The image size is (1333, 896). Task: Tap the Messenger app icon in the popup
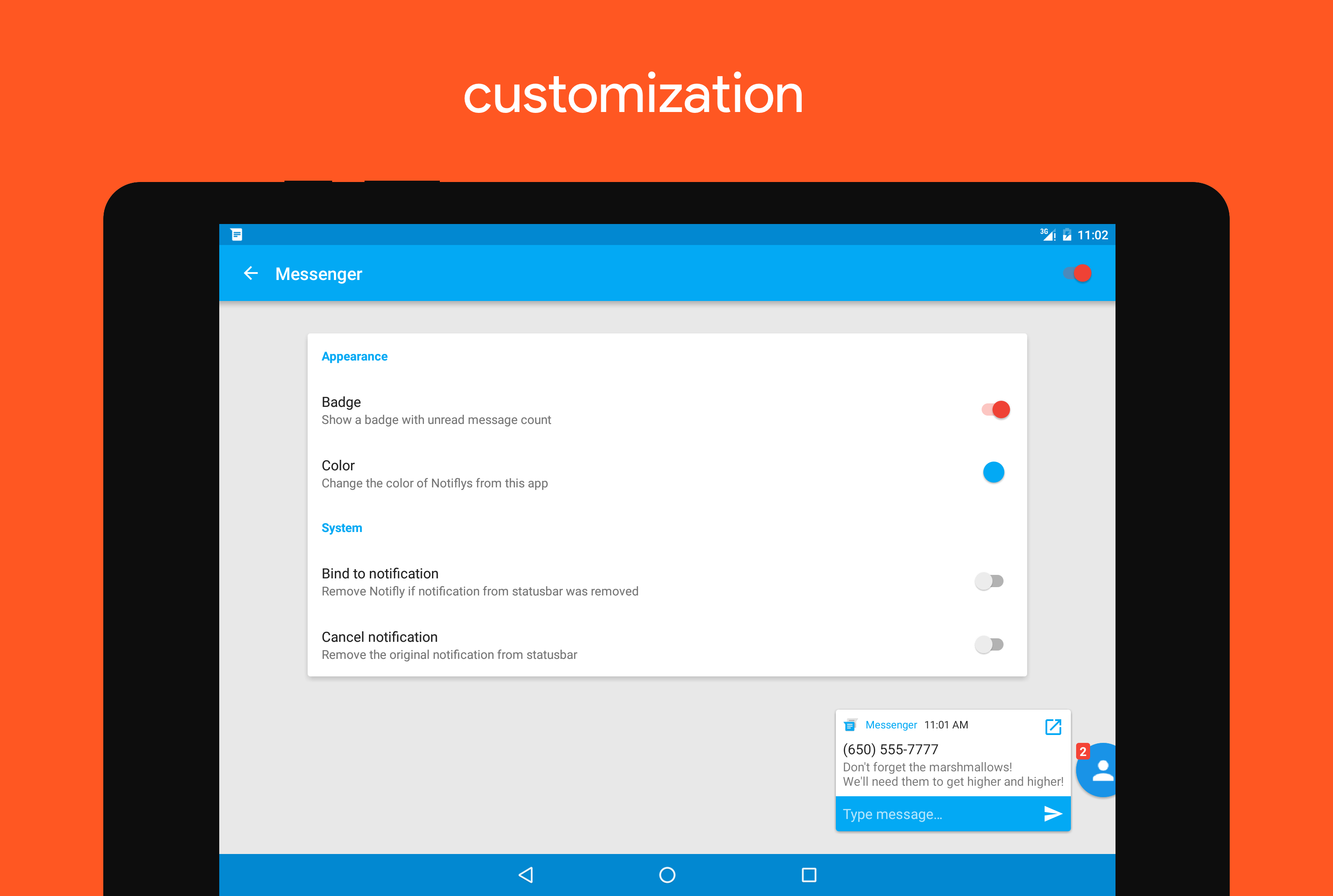click(850, 724)
